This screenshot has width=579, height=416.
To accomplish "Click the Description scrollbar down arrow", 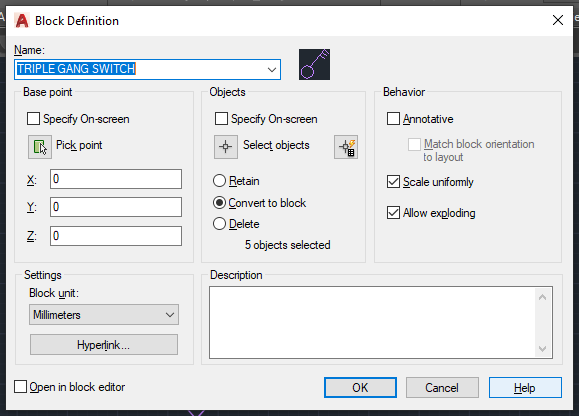I will coord(542,348).
